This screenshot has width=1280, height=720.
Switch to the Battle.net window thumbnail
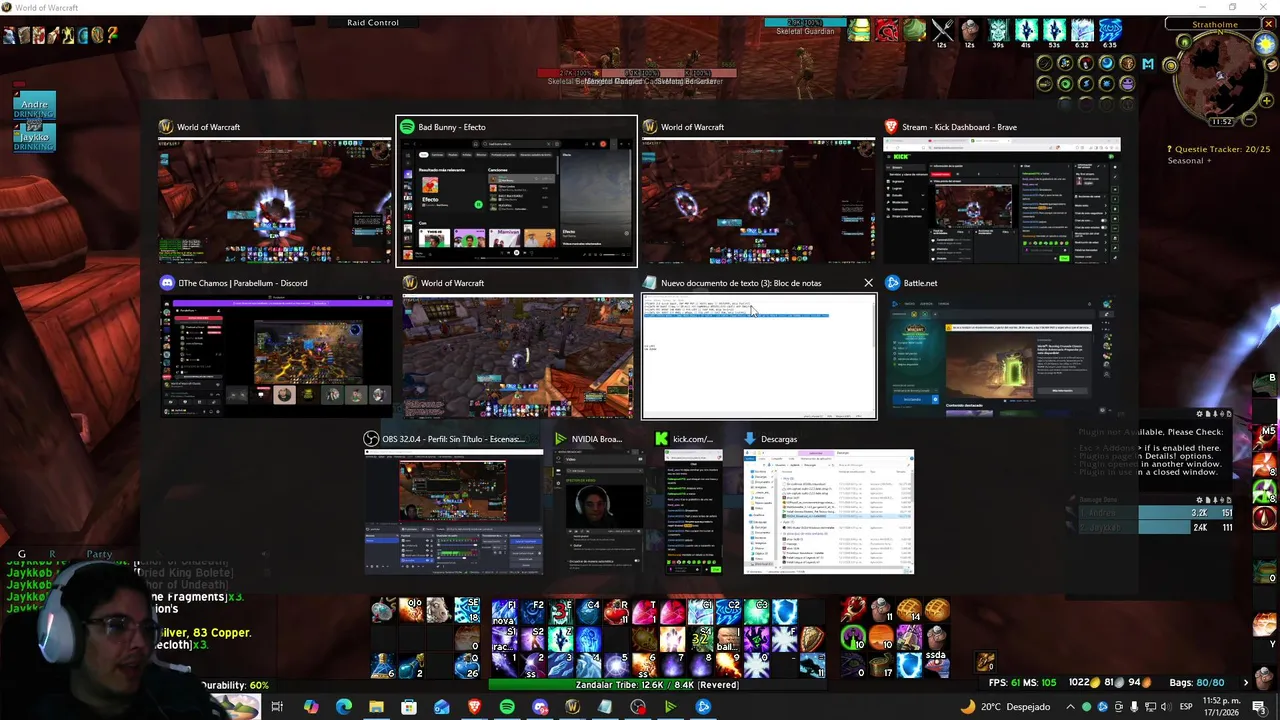click(x=1001, y=347)
